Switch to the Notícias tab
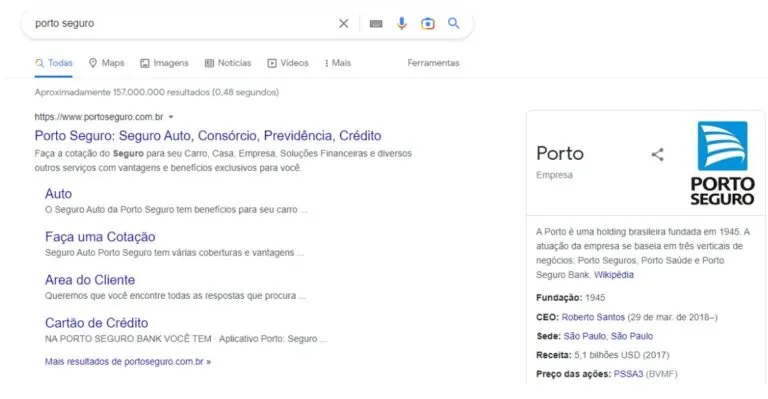The image size is (768, 399). point(228,63)
